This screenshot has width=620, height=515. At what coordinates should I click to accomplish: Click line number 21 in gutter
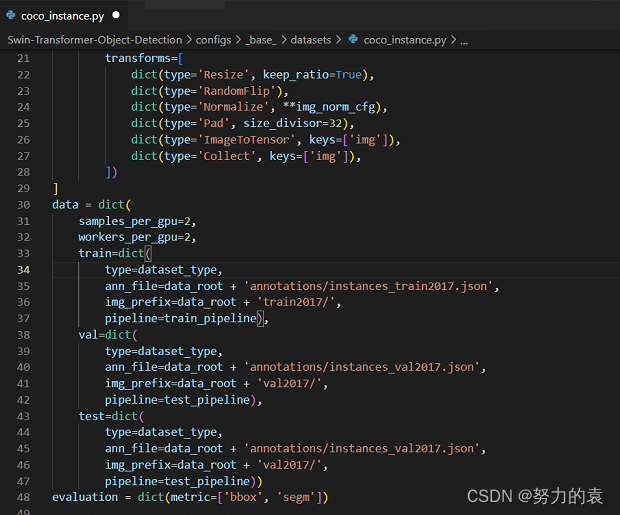pos(23,59)
